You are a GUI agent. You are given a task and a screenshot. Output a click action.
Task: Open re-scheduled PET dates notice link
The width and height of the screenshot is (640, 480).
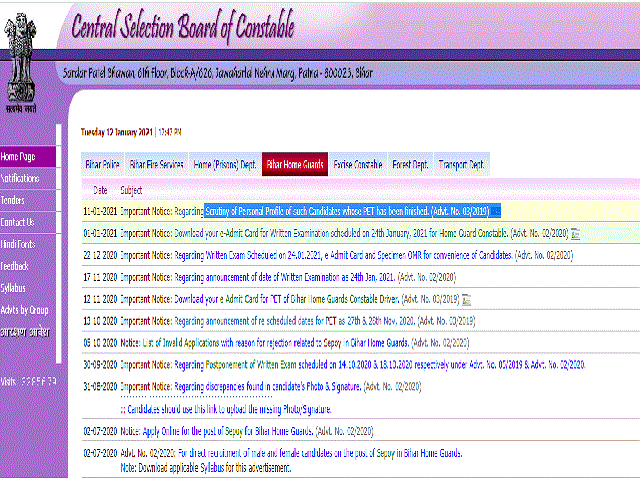(295, 321)
